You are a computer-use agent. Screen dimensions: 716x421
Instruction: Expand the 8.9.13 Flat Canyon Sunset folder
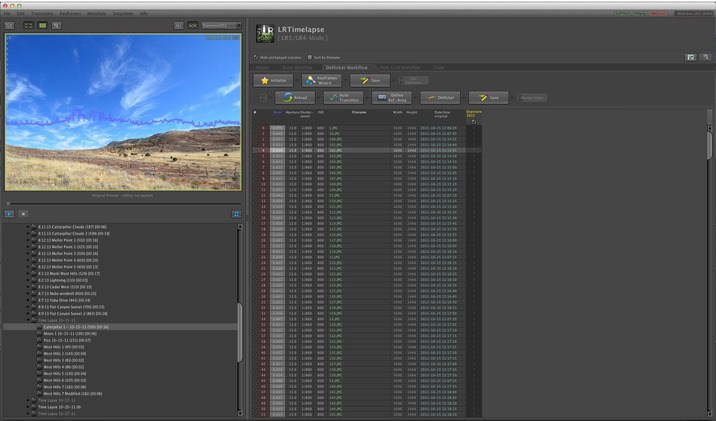click(x=28, y=308)
